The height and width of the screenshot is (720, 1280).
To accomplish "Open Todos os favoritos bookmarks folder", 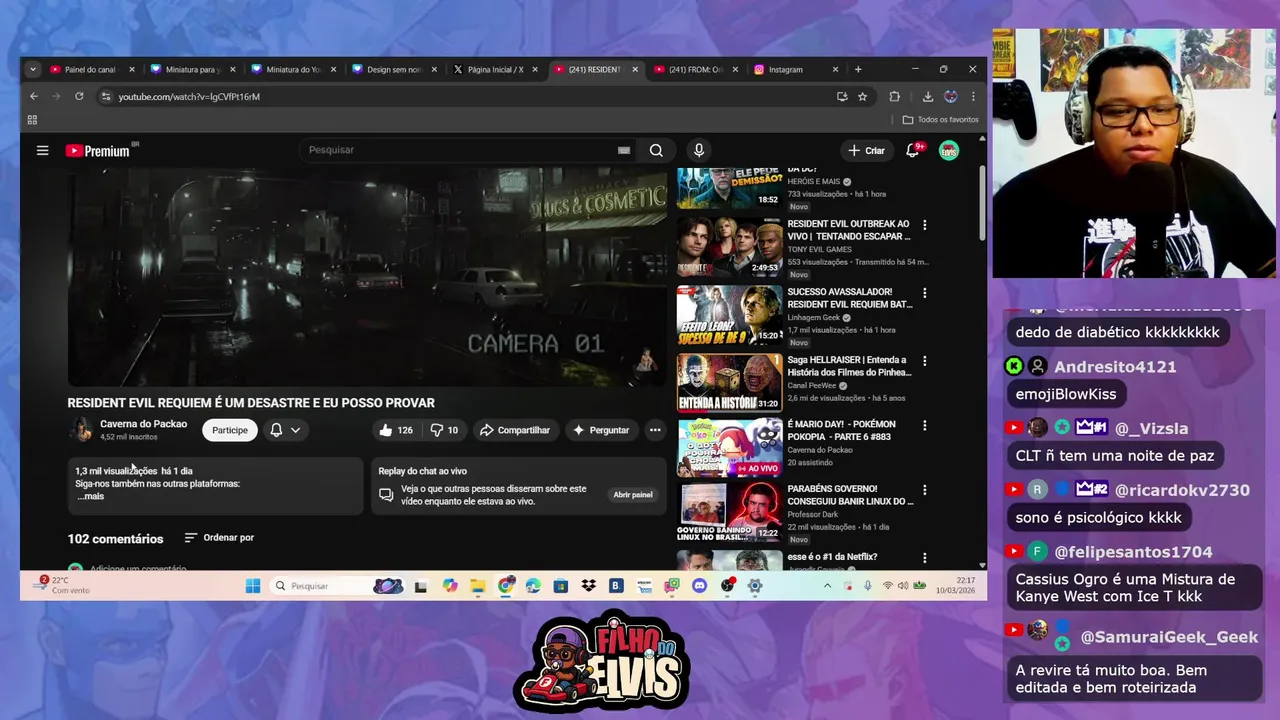I will [x=940, y=120].
